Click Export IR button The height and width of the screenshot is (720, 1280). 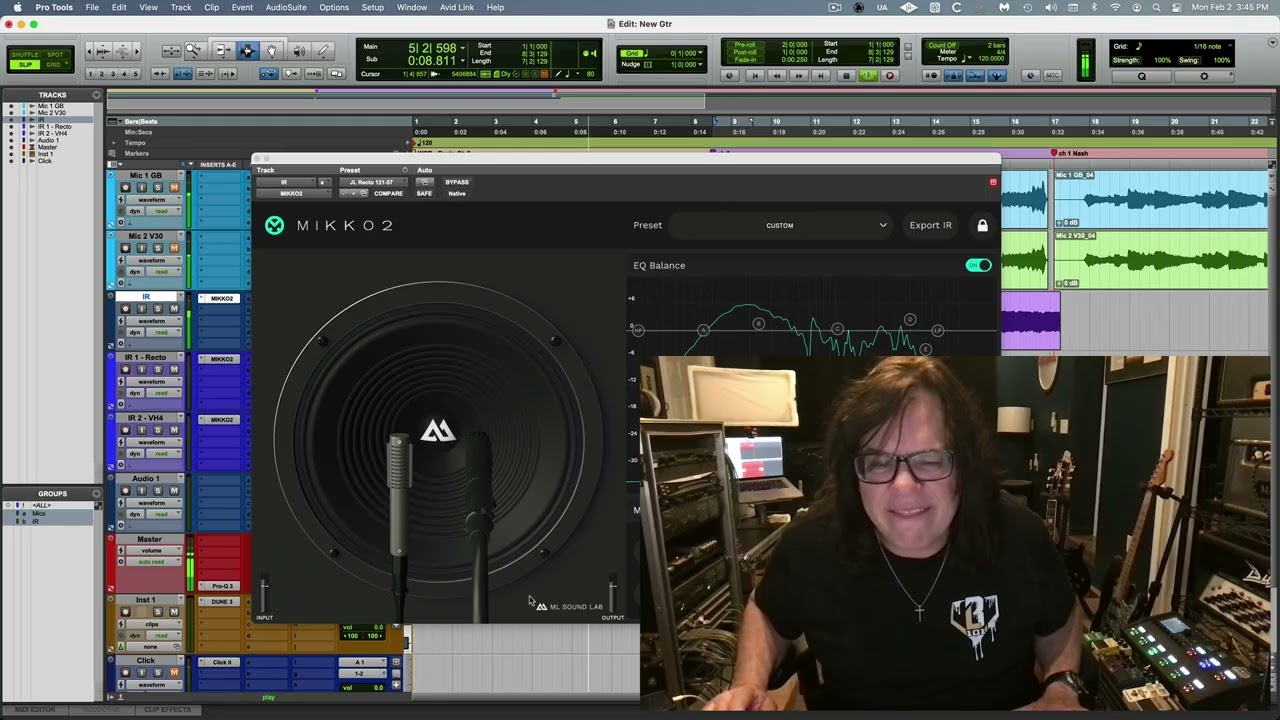(x=930, y=225)
